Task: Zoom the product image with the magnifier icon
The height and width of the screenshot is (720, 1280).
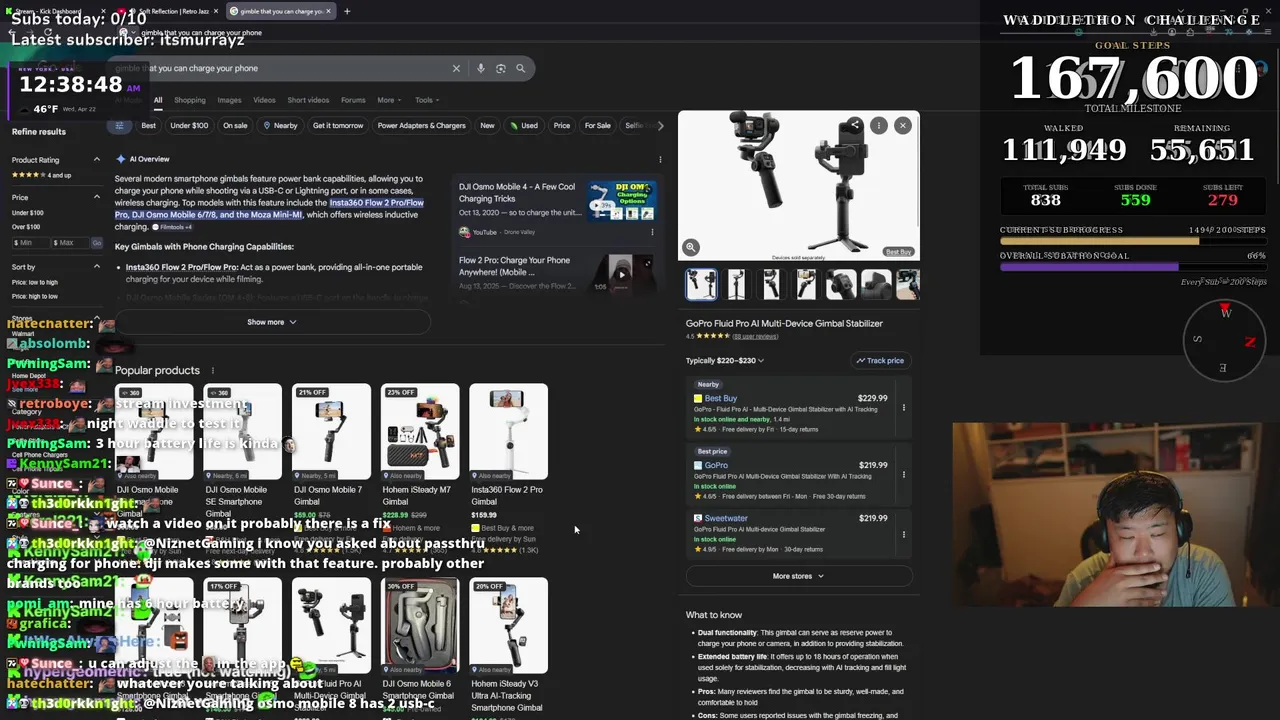Action: [x=690, y=247]
